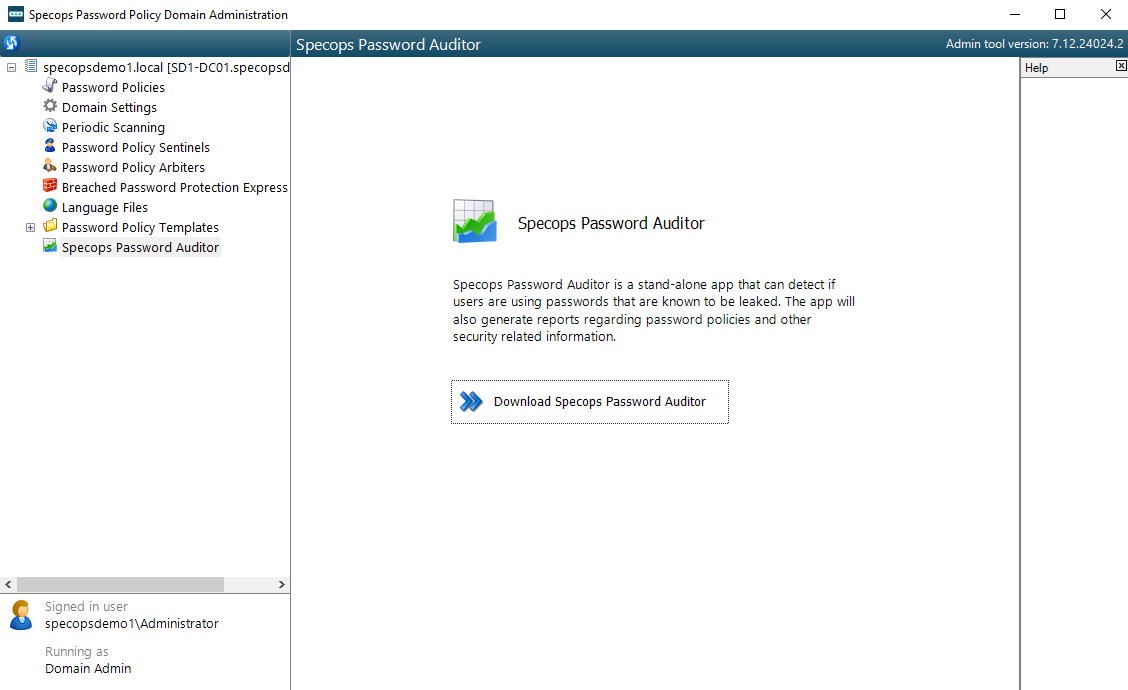Close the Specops administration window
The height and width of the screenshot is (690, 1128).
(x=1106, y=14)
